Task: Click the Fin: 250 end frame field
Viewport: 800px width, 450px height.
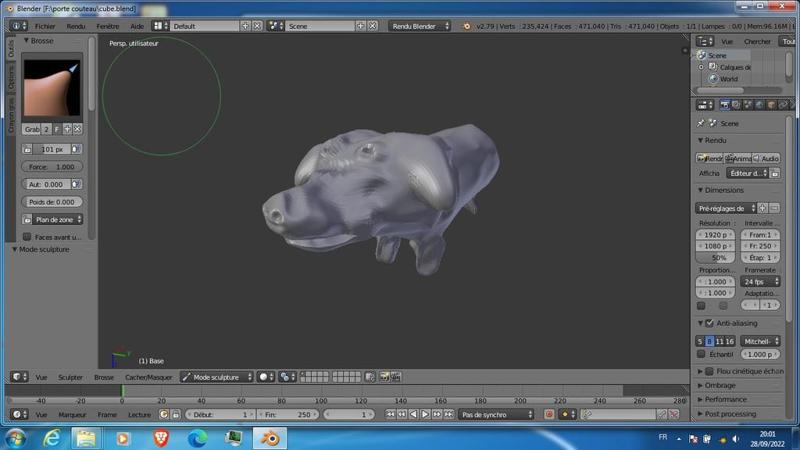Action: [287, 415]
